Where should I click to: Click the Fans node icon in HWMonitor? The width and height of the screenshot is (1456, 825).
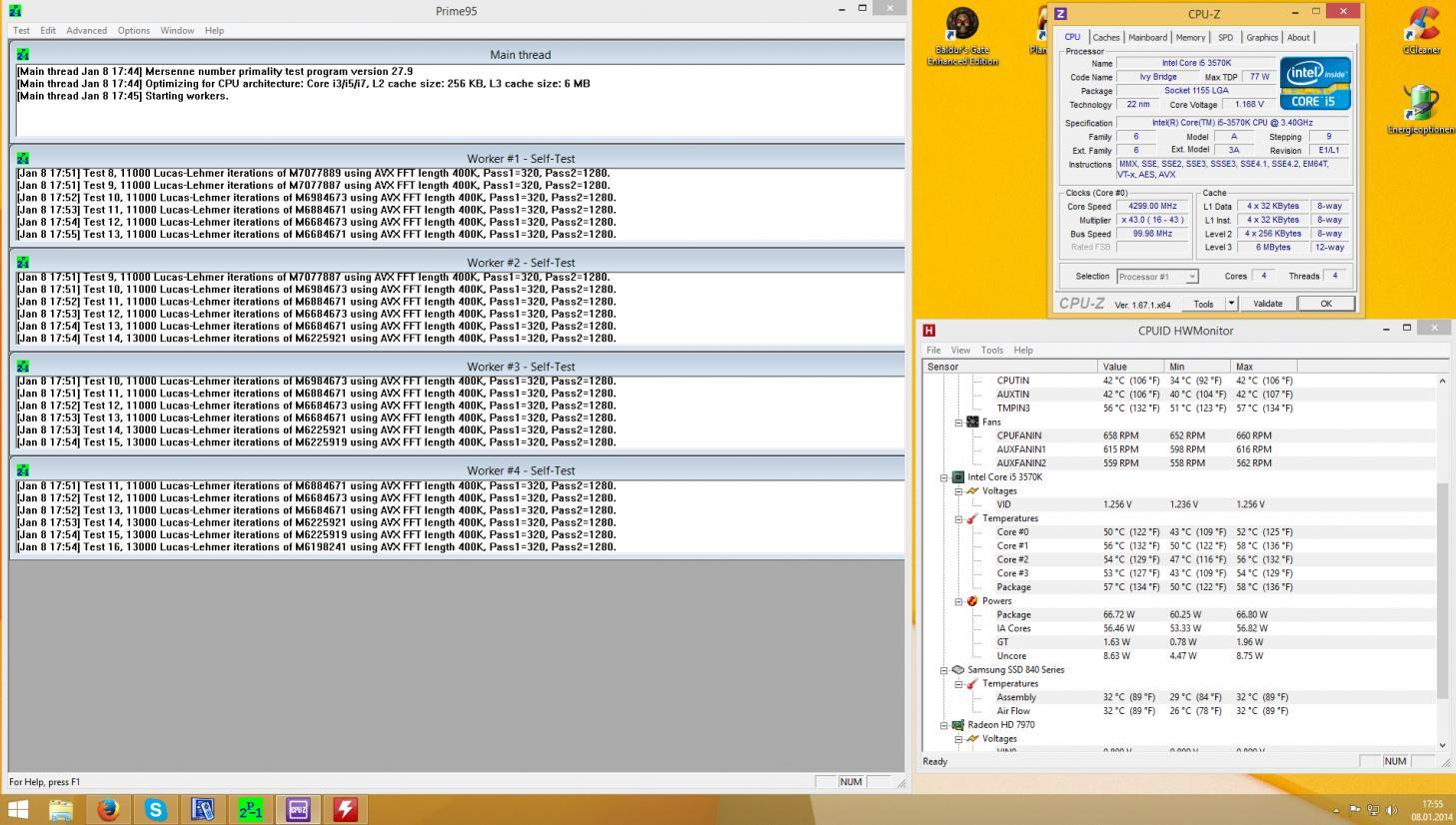tap(972, 421)
